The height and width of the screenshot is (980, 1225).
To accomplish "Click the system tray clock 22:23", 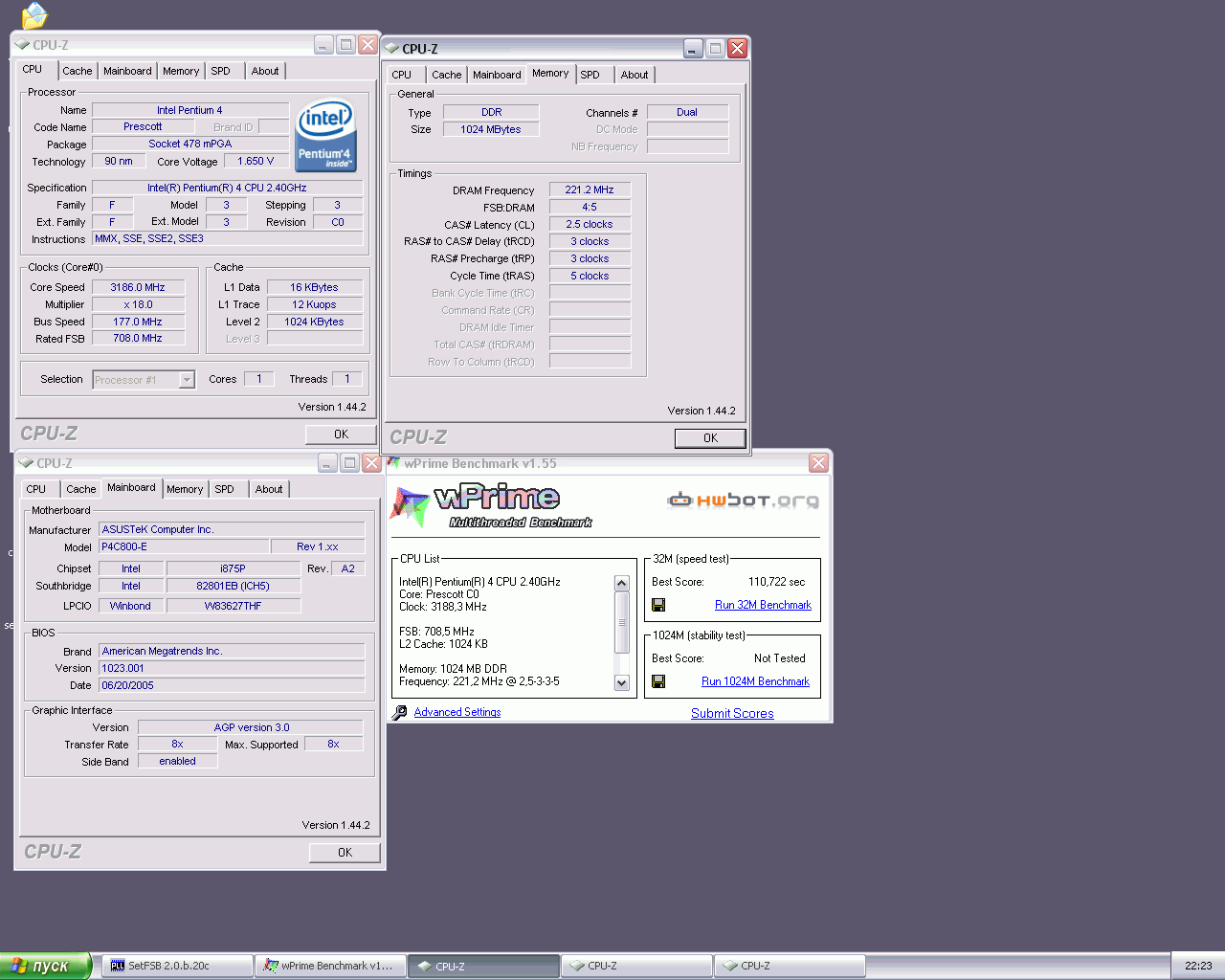I will (1198, 966).
